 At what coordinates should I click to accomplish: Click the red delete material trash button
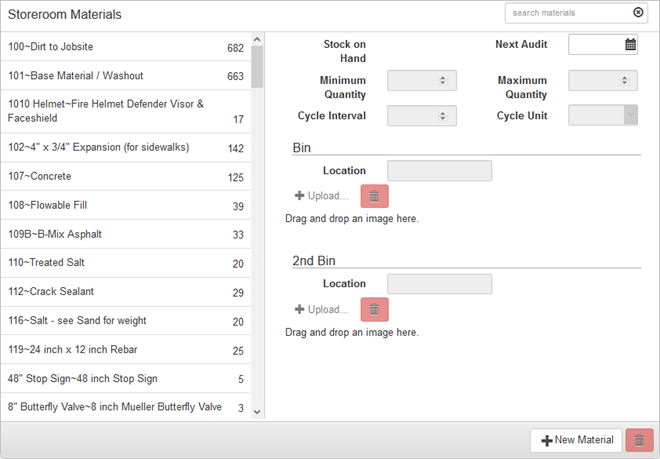pos(639,440)
